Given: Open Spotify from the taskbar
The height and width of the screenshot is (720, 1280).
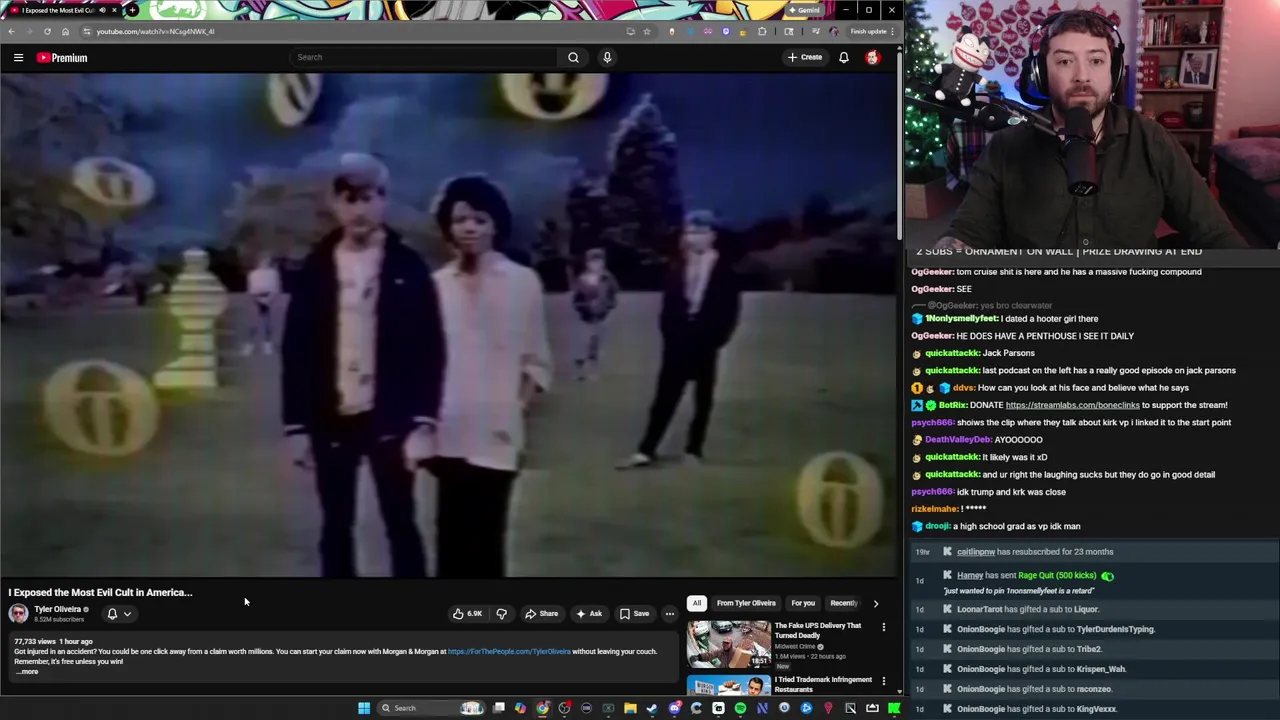Looking at the screenshot, I should click(x=740, y=708).
